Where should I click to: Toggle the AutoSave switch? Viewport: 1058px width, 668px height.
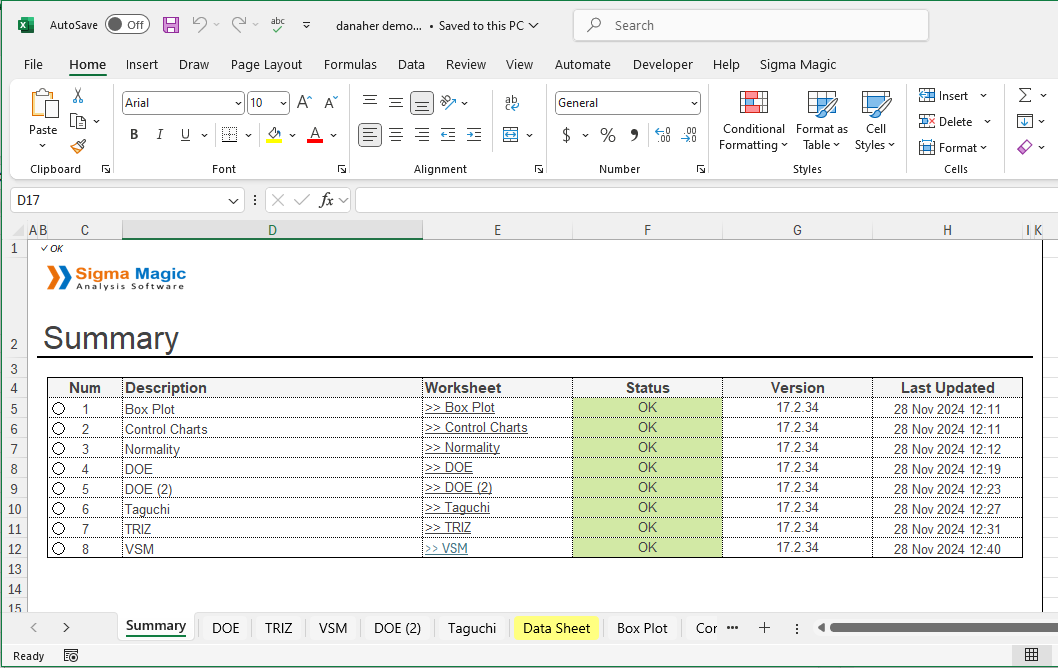[x=127, y=25]
